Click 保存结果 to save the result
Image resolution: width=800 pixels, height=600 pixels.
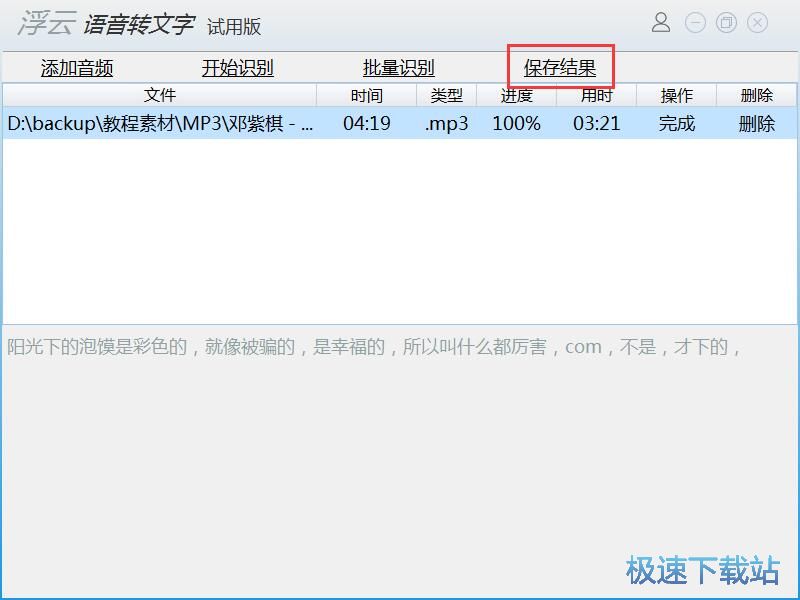pyautogui.click(x=560, y=68)
